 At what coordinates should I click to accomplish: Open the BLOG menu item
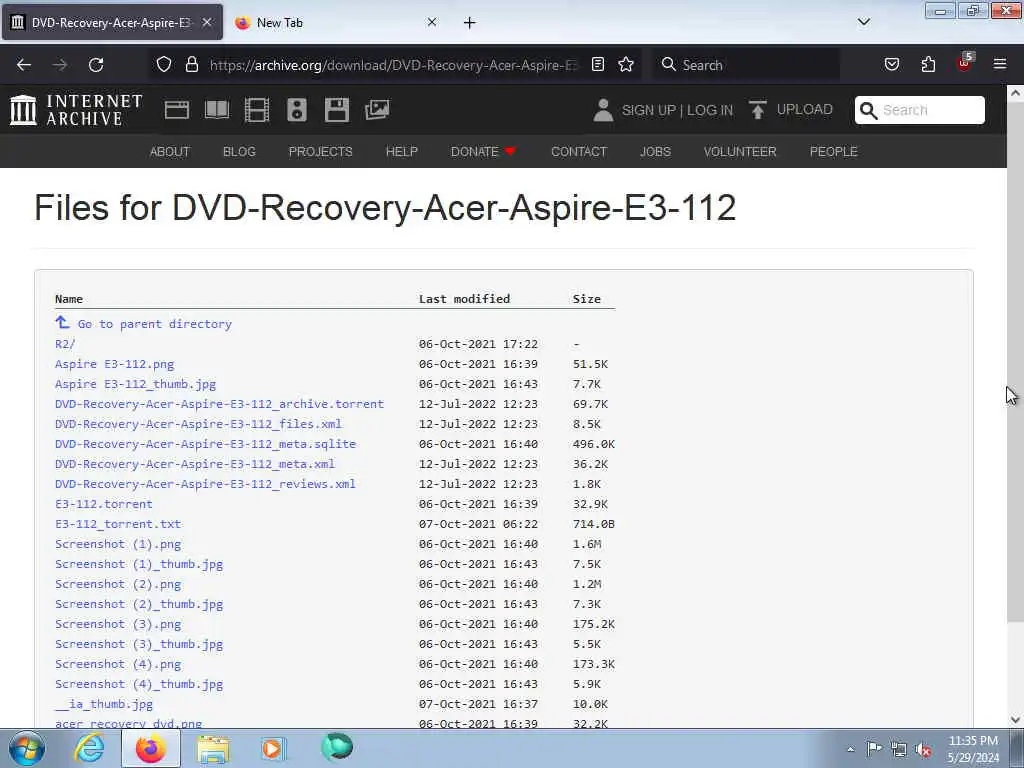click(x=239, y=152)
